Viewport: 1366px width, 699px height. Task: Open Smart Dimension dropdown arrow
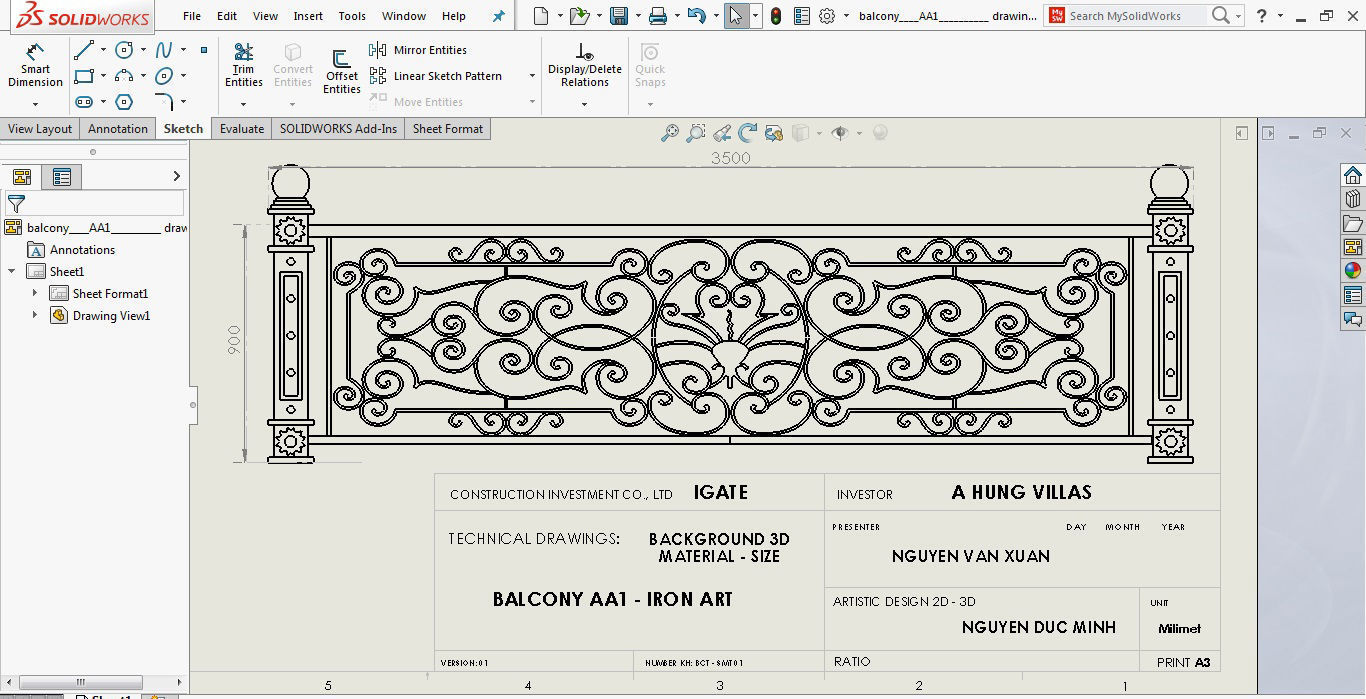click(x=35, y=104)
